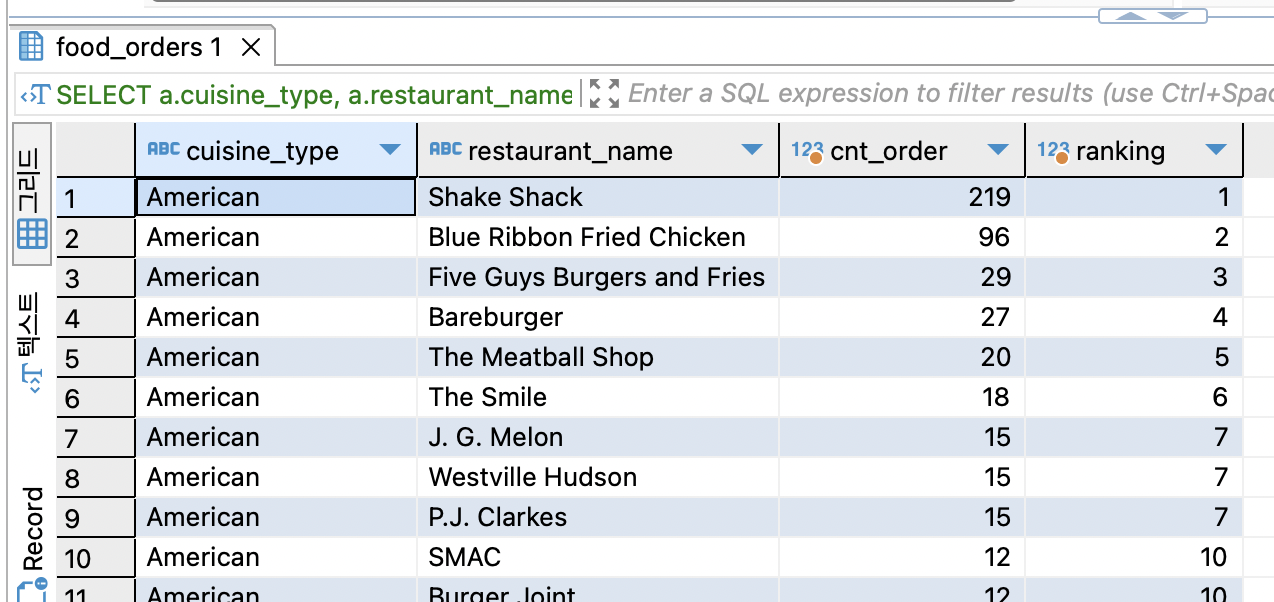This screenshot has width=1274, height=602.
Task: Click the table icon on food_orders tab
Action: click(32, 46)
